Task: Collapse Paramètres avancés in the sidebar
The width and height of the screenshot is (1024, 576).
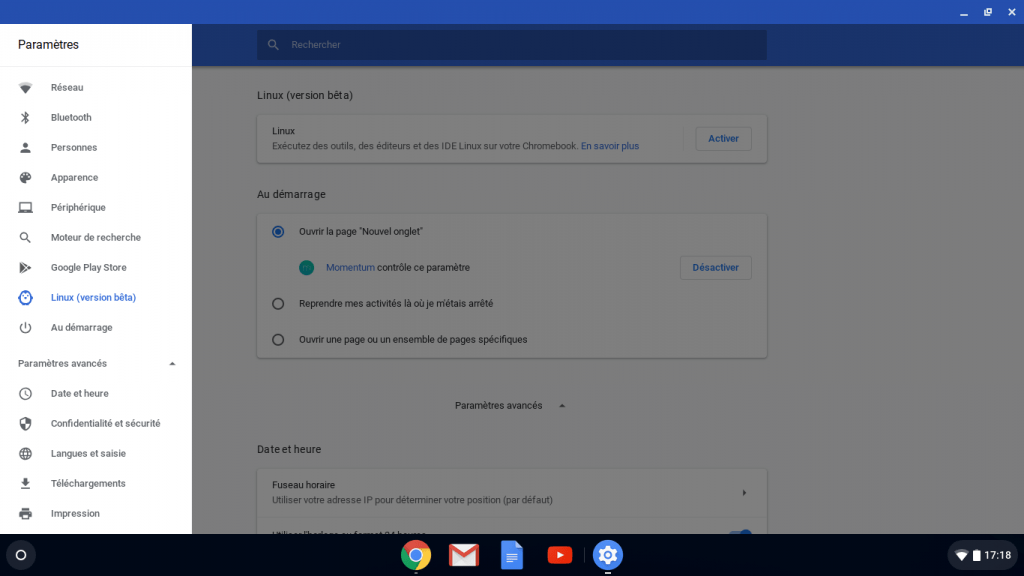Action: (172, 364)
